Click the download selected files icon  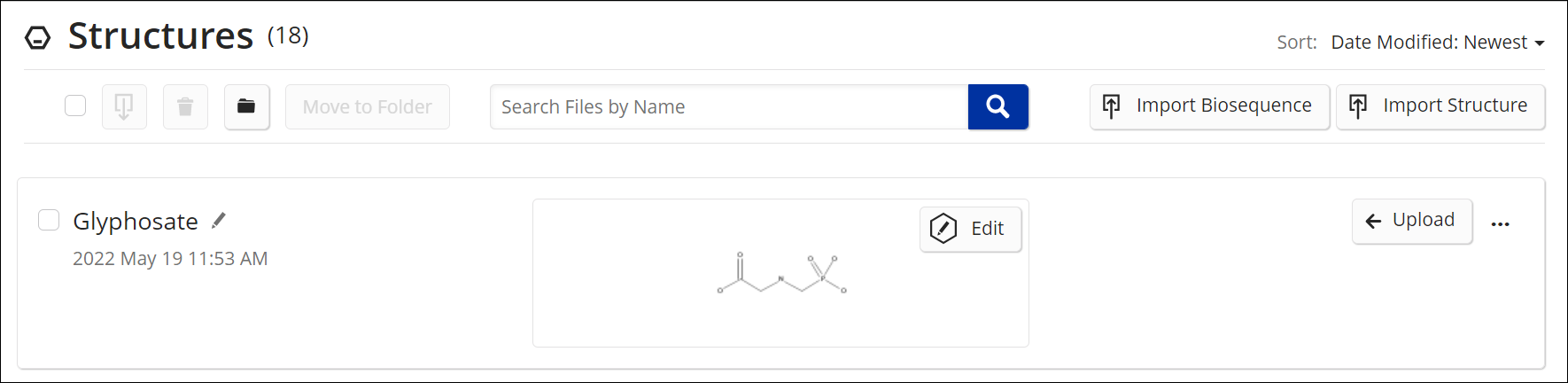click(124, 106)
